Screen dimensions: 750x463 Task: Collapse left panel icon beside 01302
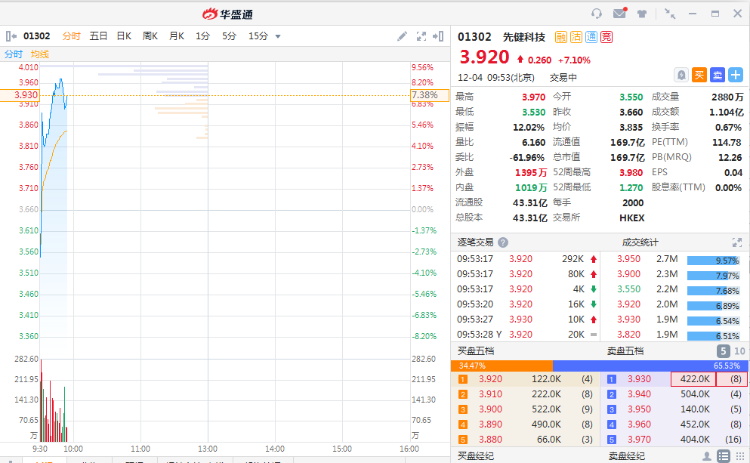coord(11,36)
